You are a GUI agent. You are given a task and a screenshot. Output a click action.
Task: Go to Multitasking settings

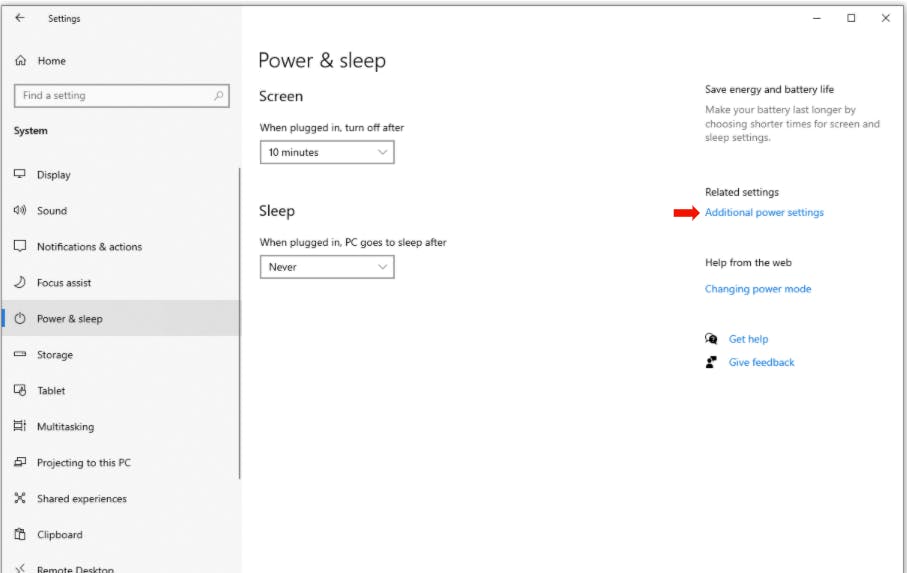tap(65, 427)
